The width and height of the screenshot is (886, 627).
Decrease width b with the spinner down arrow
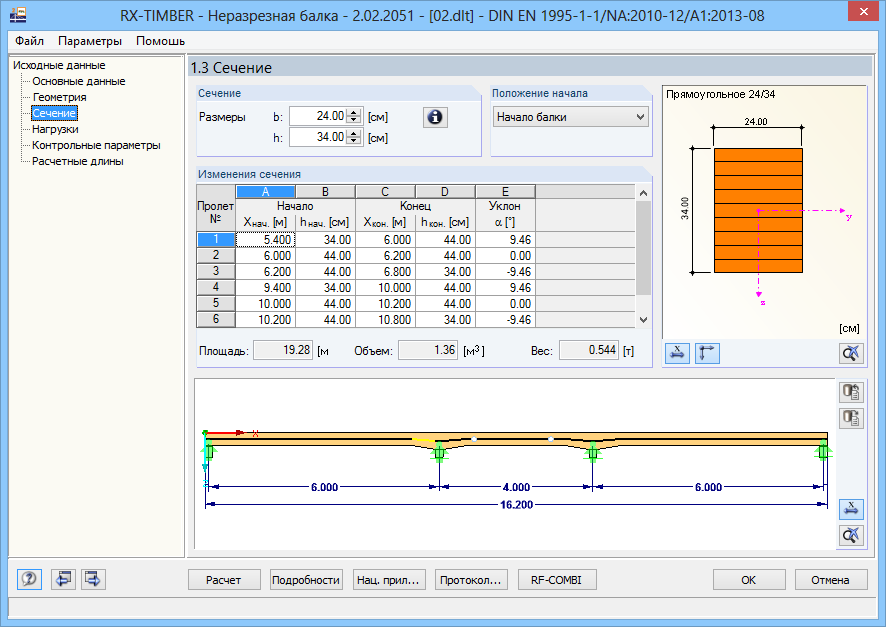click(x=354, y=120)
